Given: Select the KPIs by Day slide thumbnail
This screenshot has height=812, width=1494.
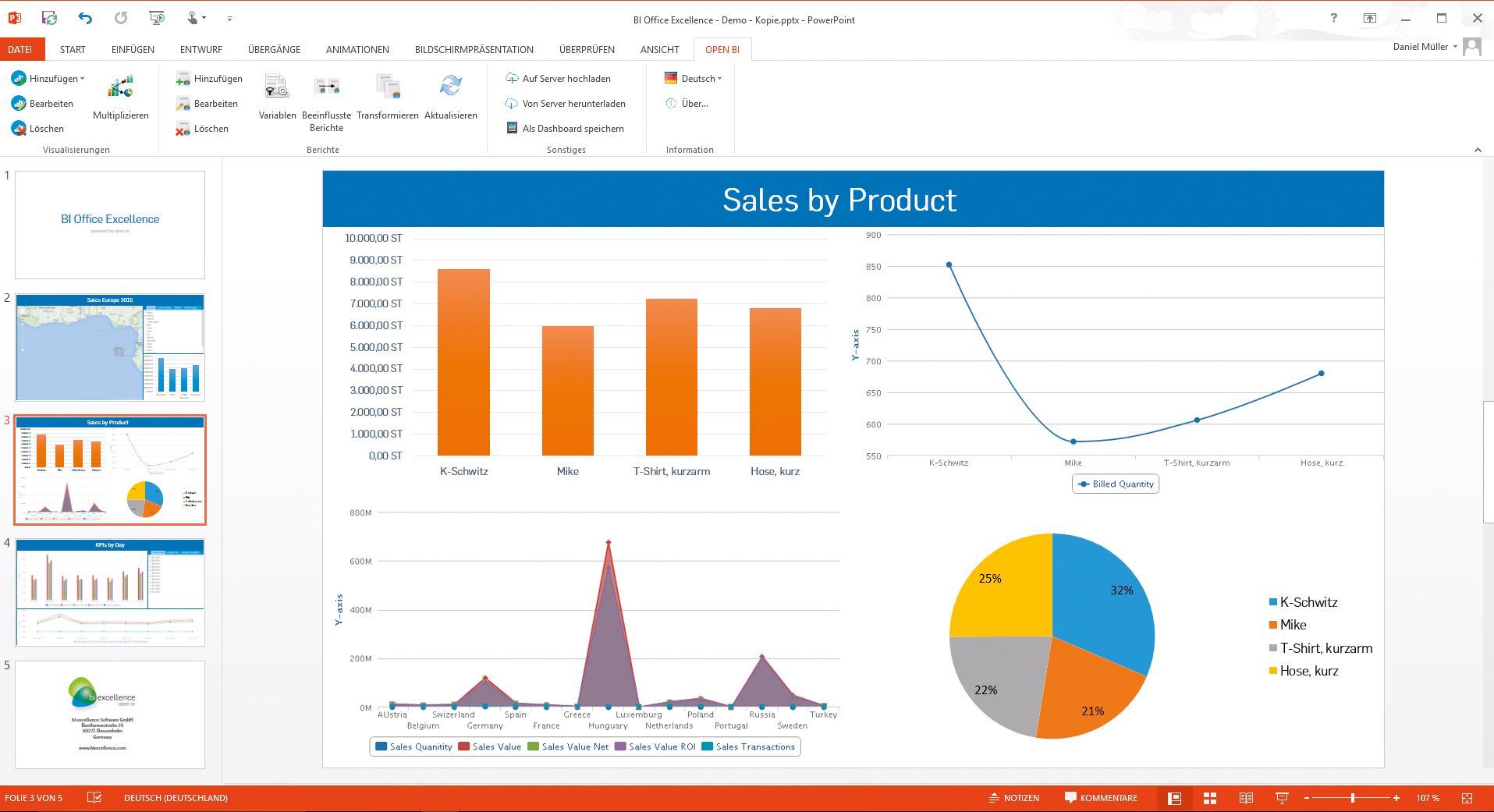Looking at the screenshot, I should [x=110, y=592].
